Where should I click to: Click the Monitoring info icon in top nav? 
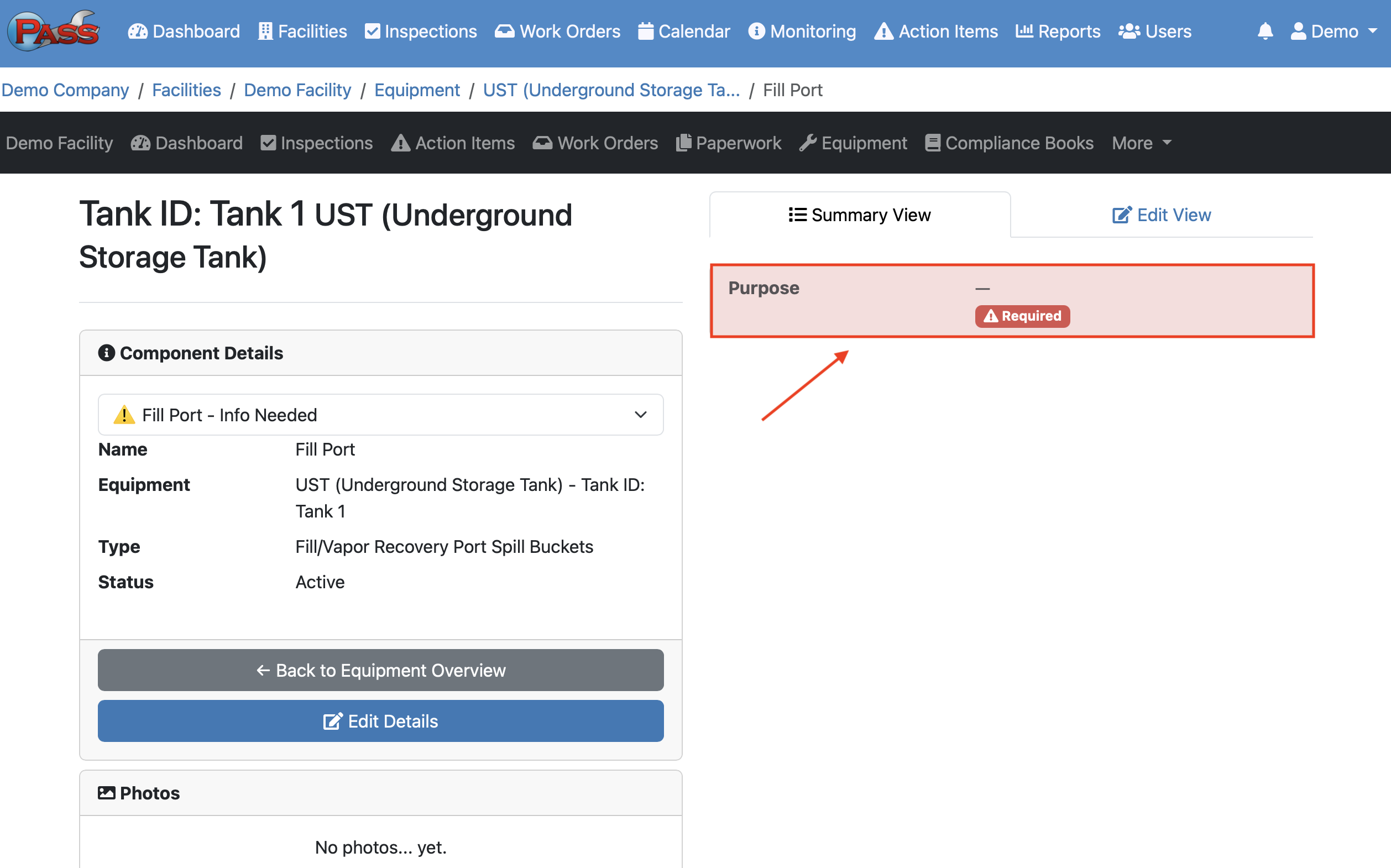[x=756, y=31]
